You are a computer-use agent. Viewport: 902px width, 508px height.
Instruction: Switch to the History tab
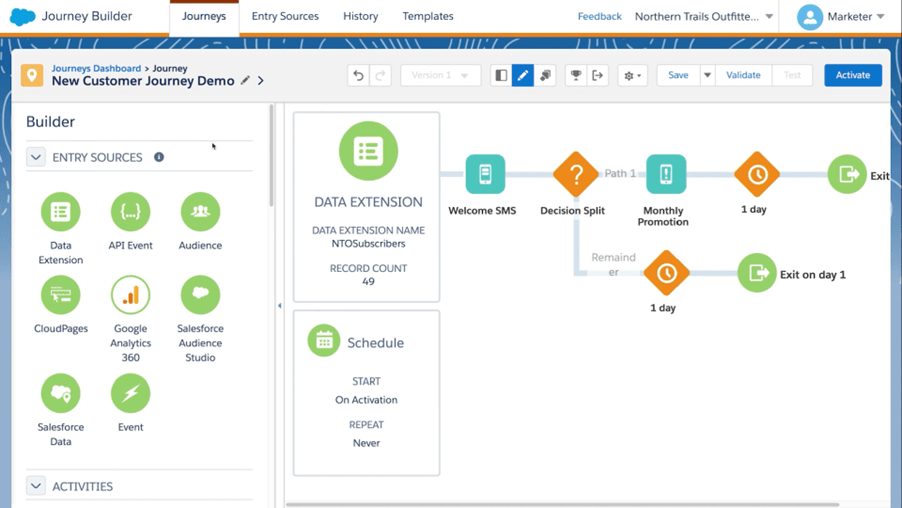361,17
